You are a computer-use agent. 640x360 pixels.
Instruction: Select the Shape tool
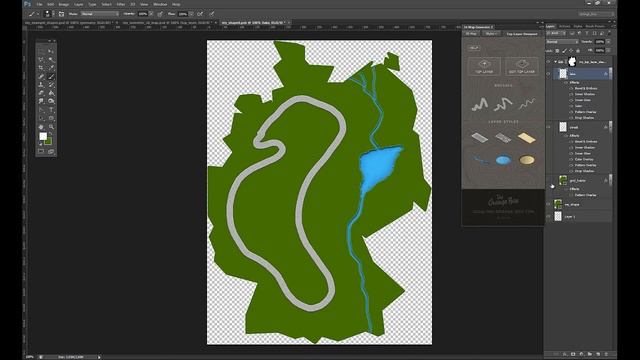tap(51, 118)
